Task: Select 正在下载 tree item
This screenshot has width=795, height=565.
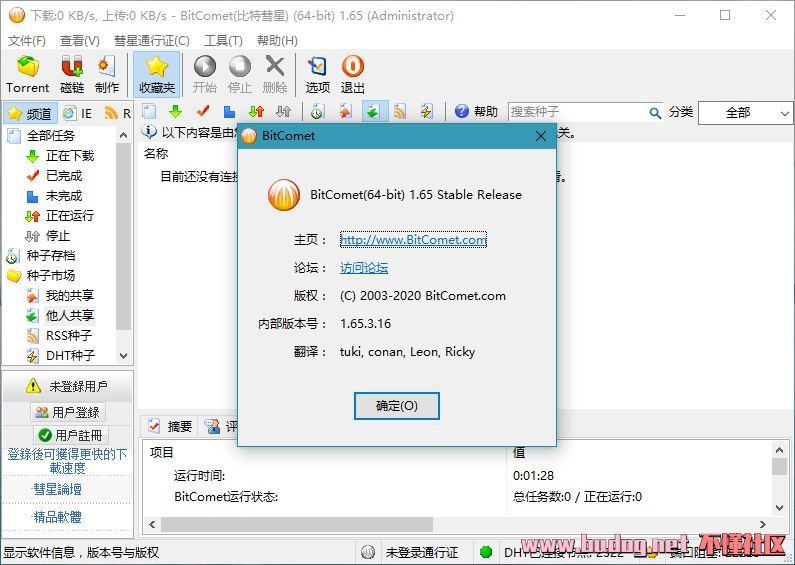Action: coord(69,156)
